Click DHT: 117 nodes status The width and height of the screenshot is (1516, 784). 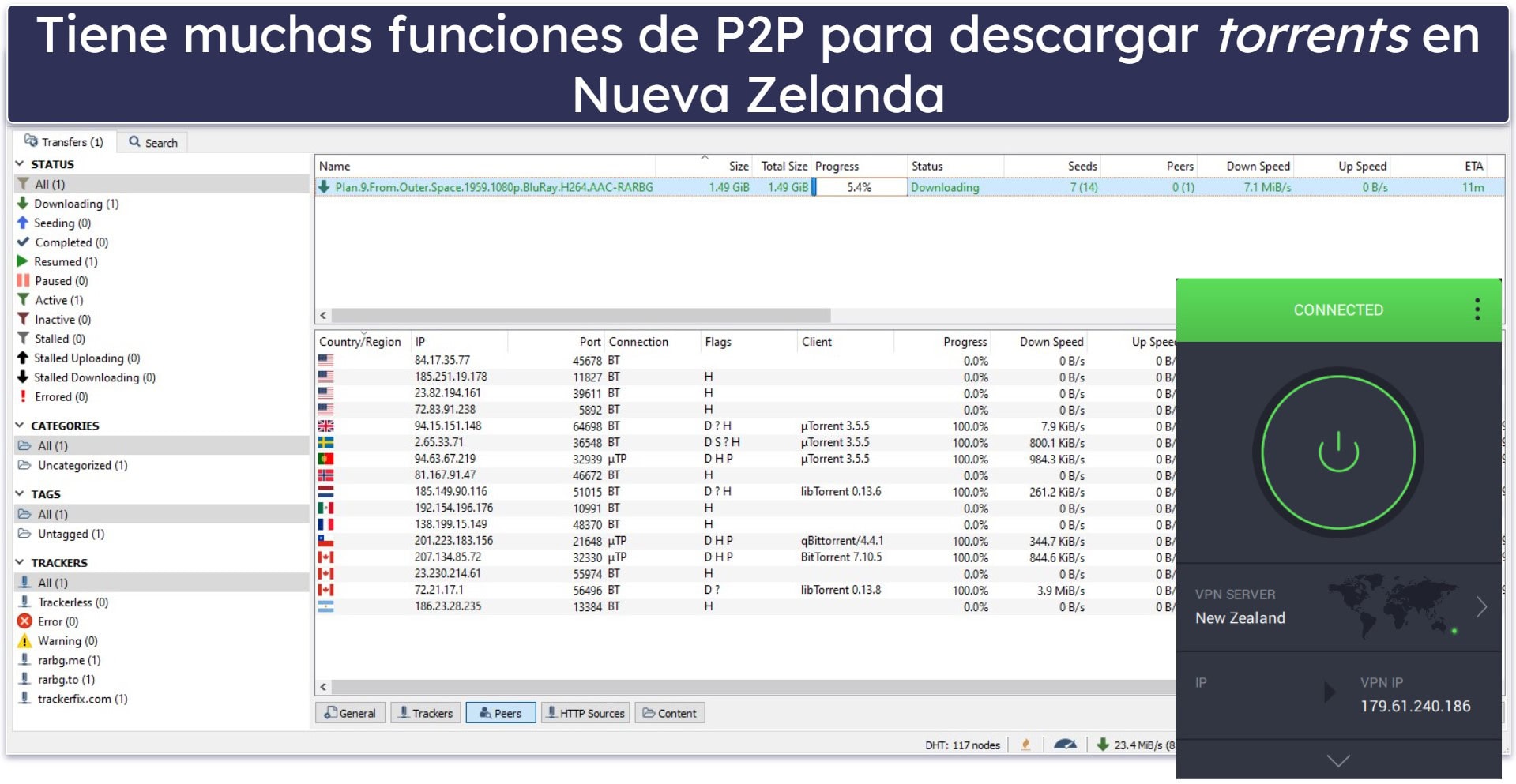[962, 745]
